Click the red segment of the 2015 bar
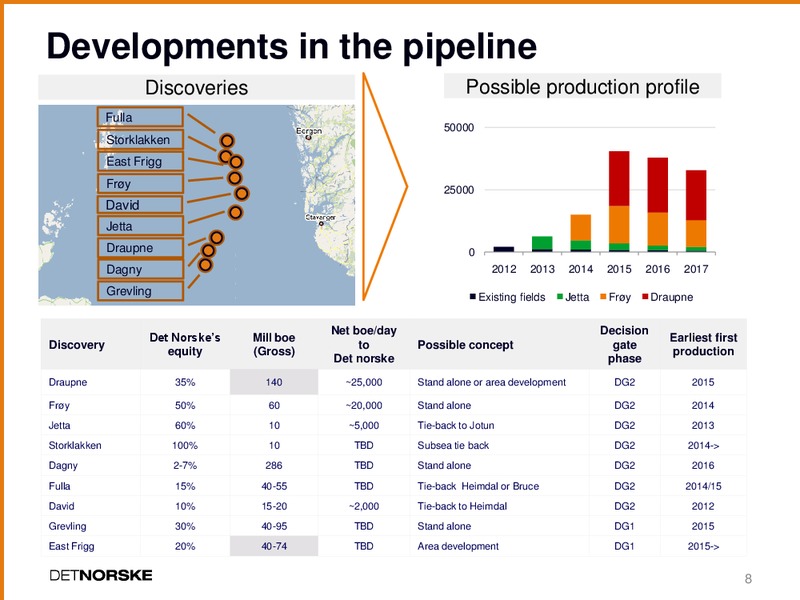This screenshot has height=600, width=800. pyautogui.click(x=619, y=179)
